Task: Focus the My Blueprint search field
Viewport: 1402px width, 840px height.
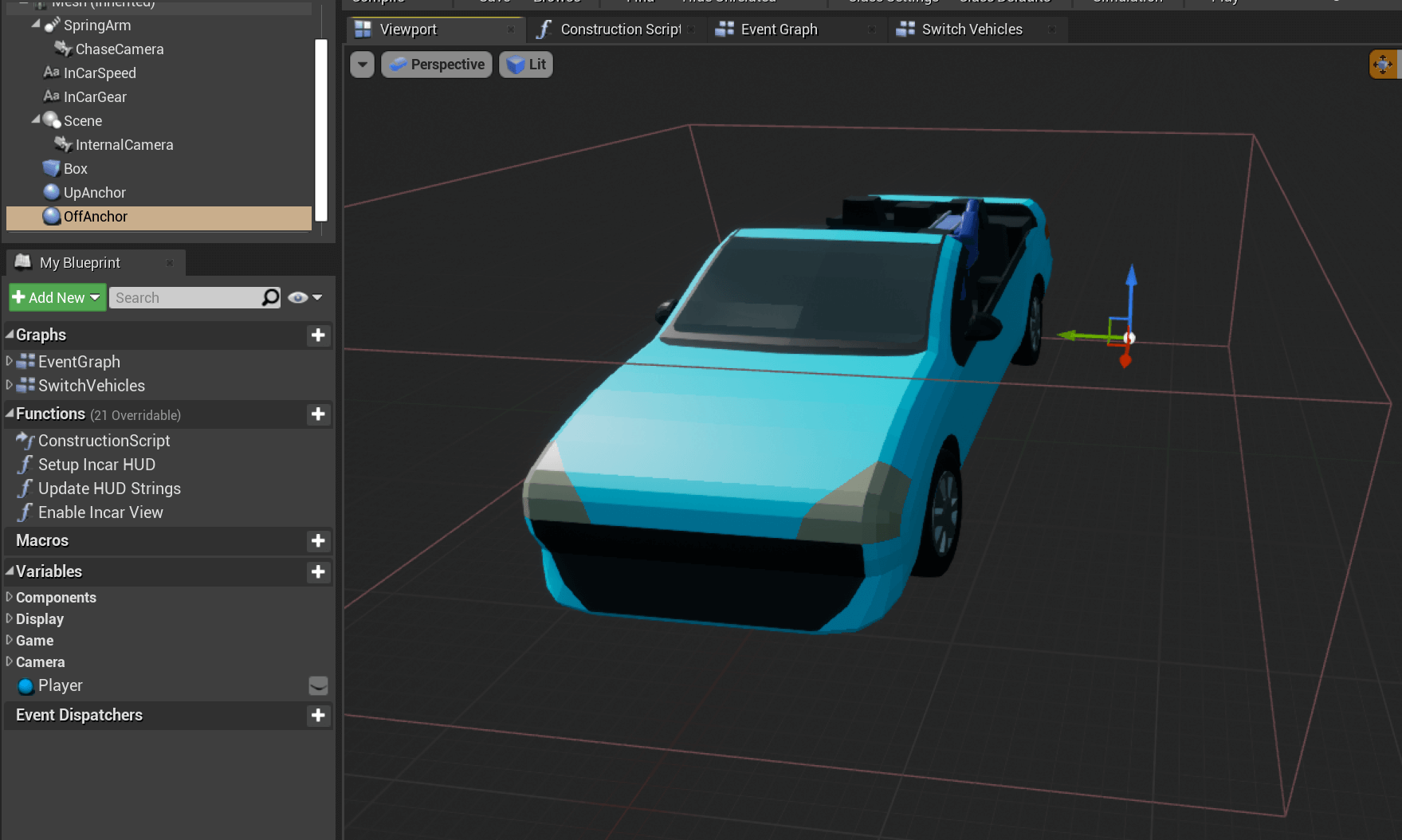Action: click(186, 297)
